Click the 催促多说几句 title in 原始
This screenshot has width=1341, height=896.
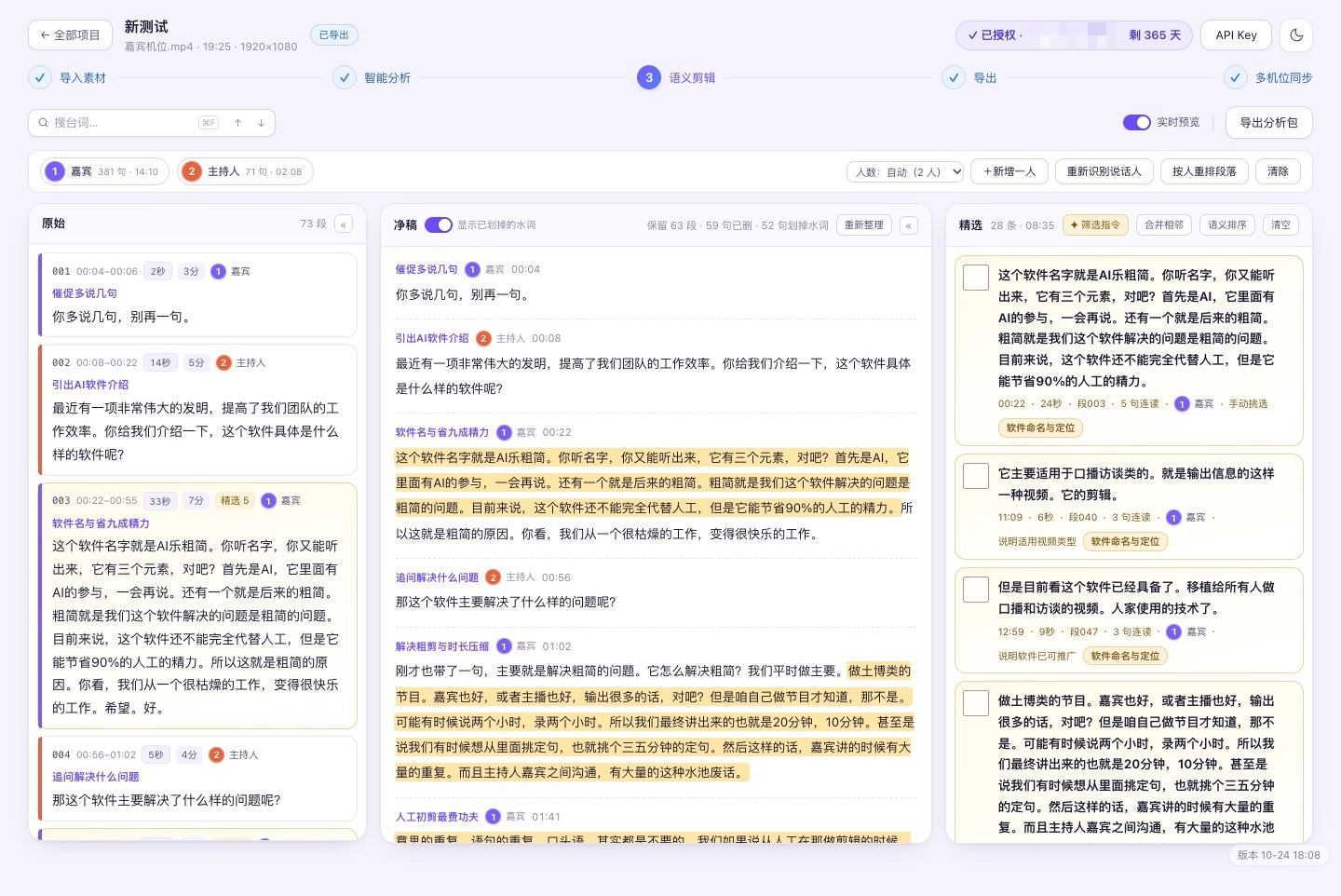pyautogui.click(x=85, y=293)
